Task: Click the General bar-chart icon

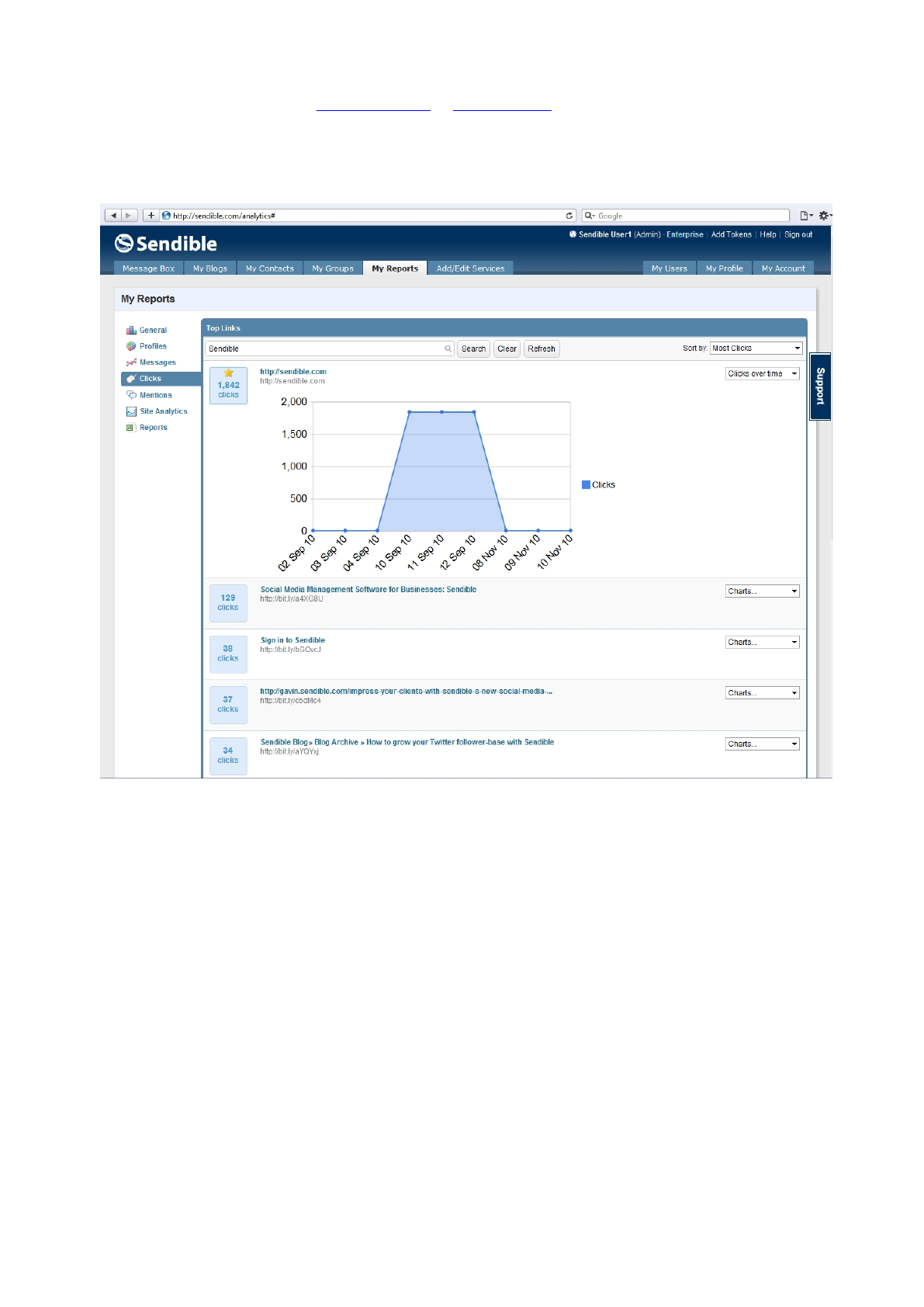Action: click(131, 331)
